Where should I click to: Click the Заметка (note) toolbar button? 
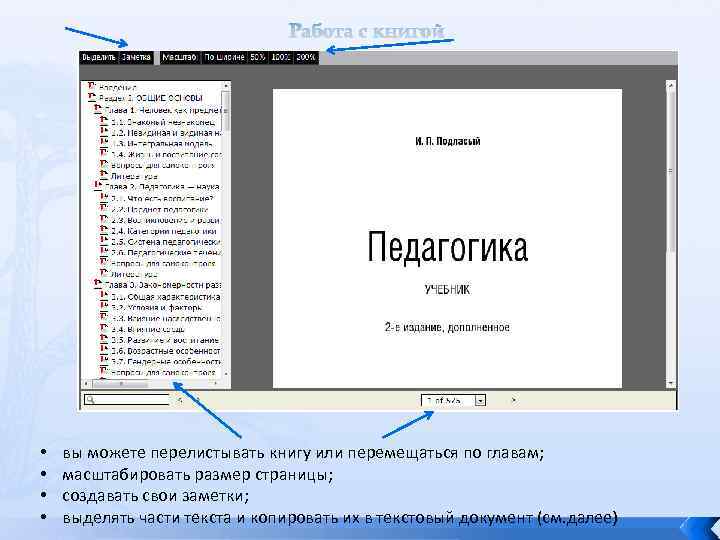tap(136, 57)
